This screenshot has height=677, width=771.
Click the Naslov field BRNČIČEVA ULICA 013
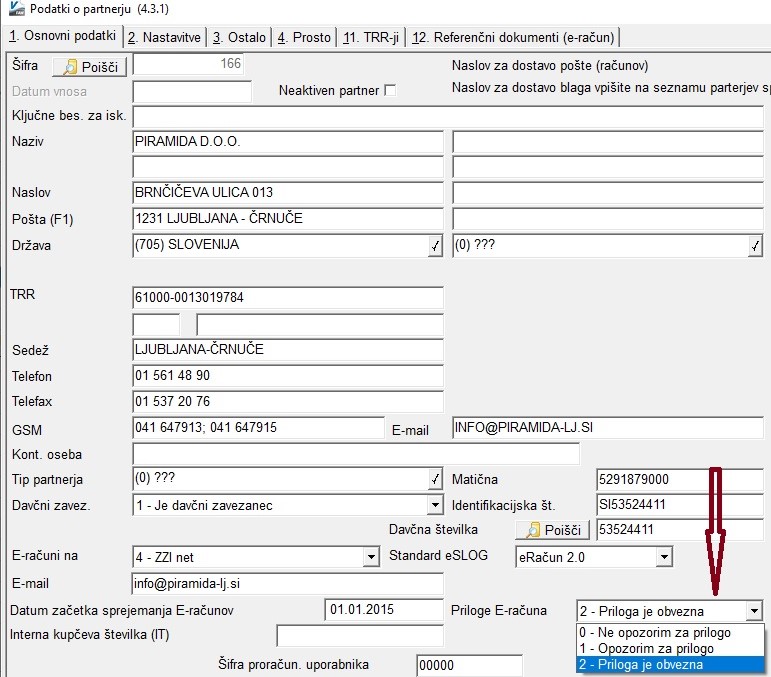pos(288,192)
